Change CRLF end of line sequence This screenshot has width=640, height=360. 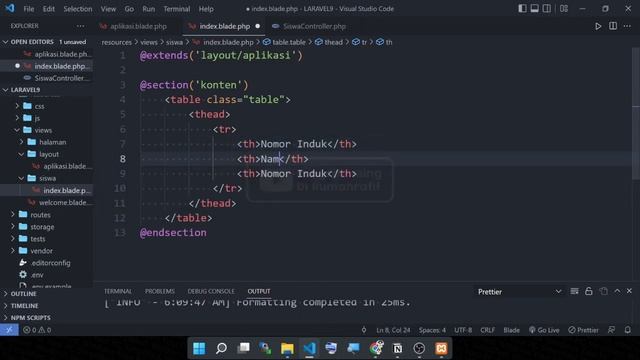coord(487,330)
